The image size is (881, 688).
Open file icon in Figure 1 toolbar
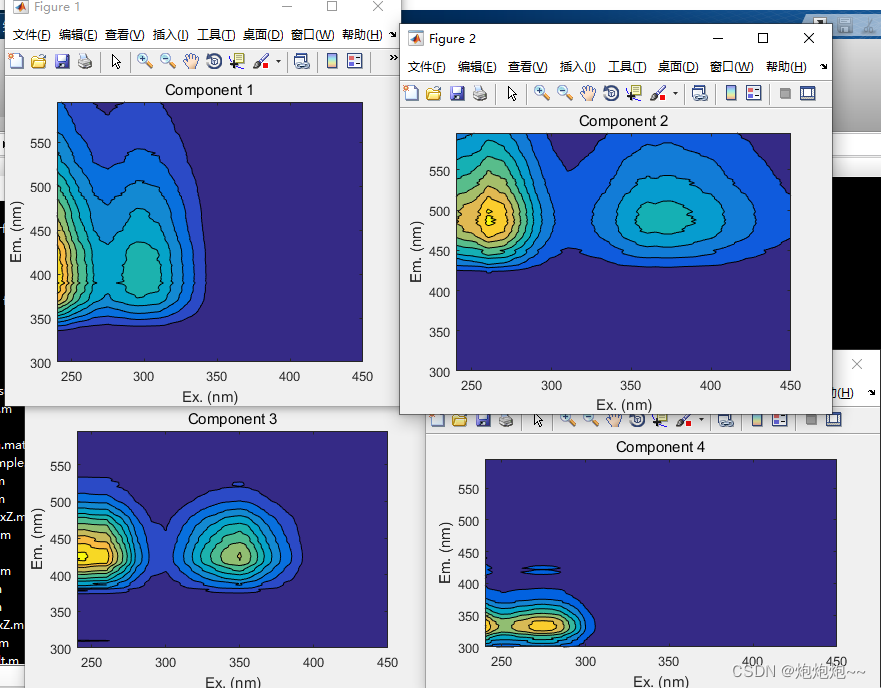(39, 61)
